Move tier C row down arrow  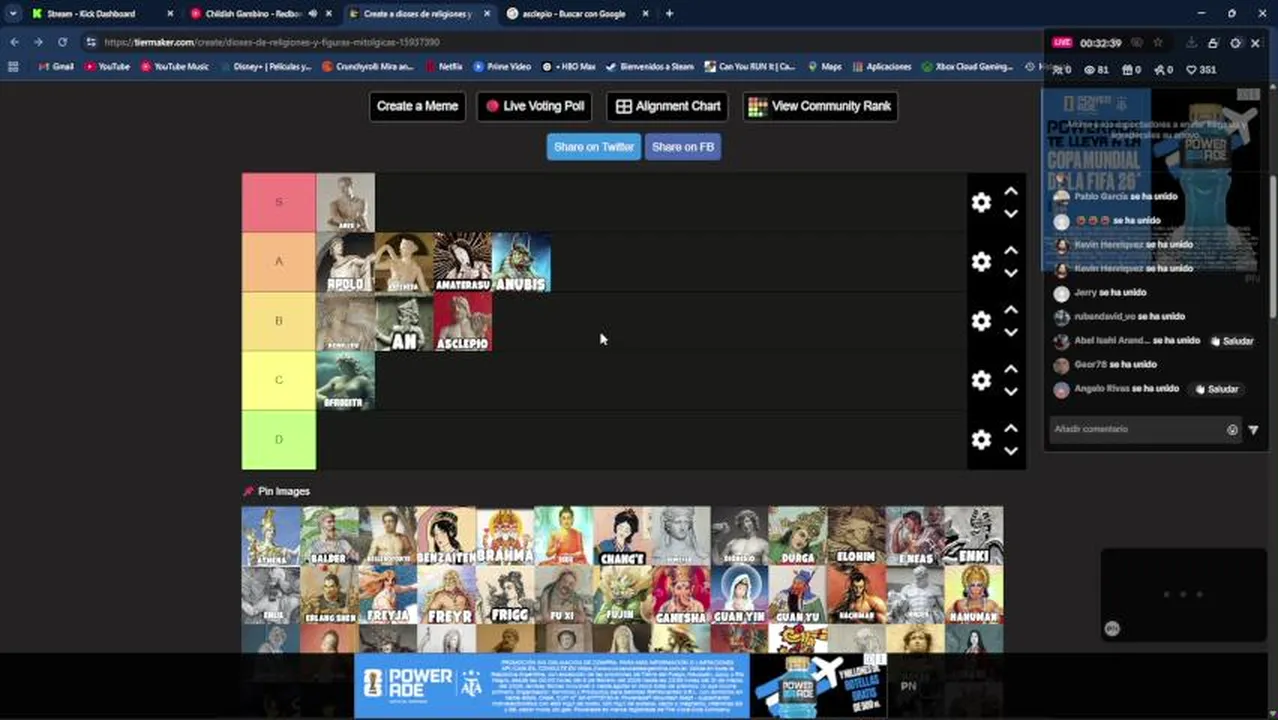click(1011, 391)
